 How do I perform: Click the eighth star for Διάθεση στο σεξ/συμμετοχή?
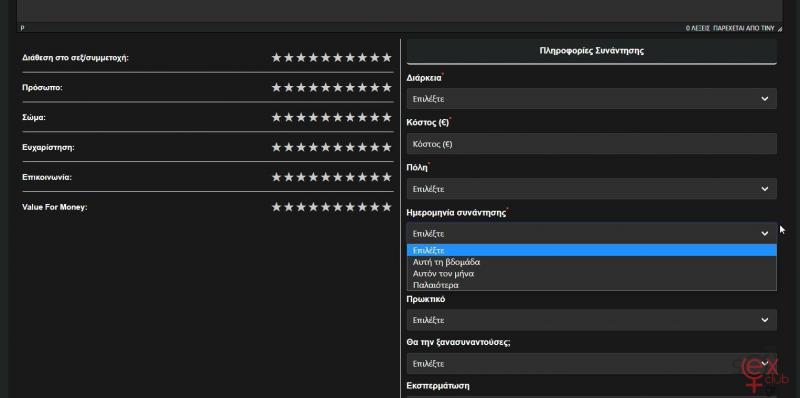pos(362,57)
